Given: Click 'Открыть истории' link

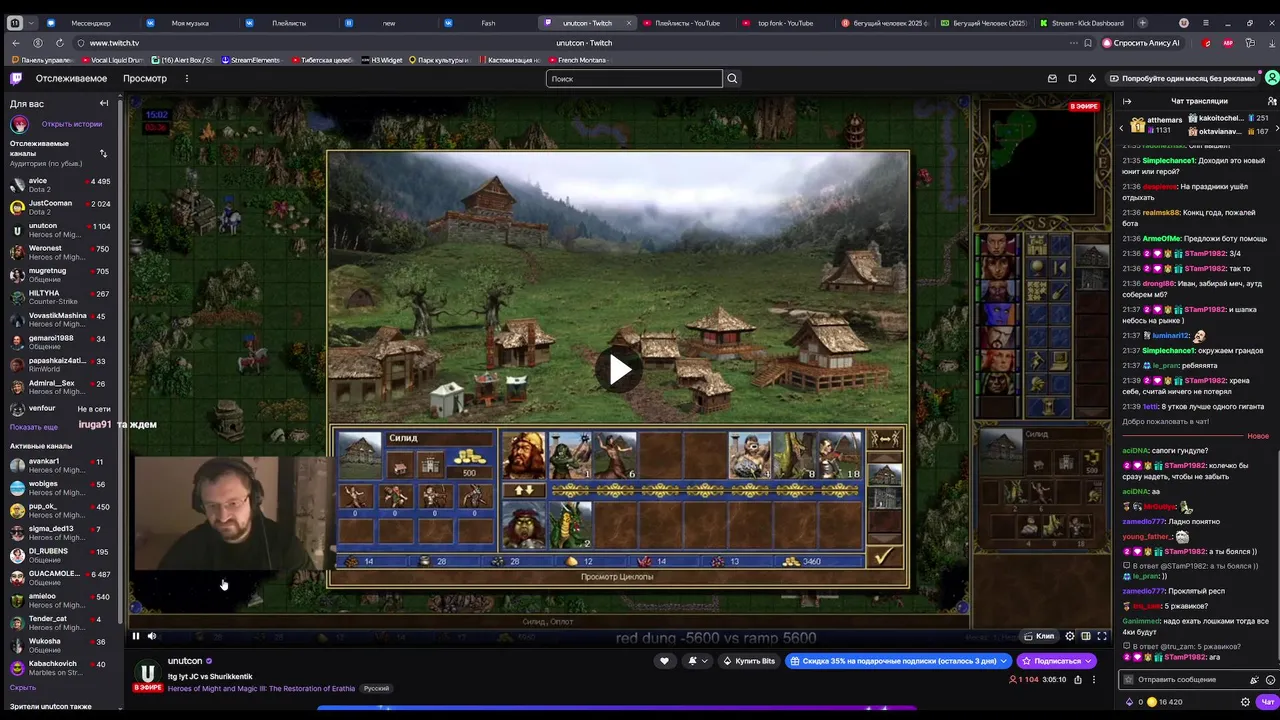Looking at the screenshot, I should (72, 124).
